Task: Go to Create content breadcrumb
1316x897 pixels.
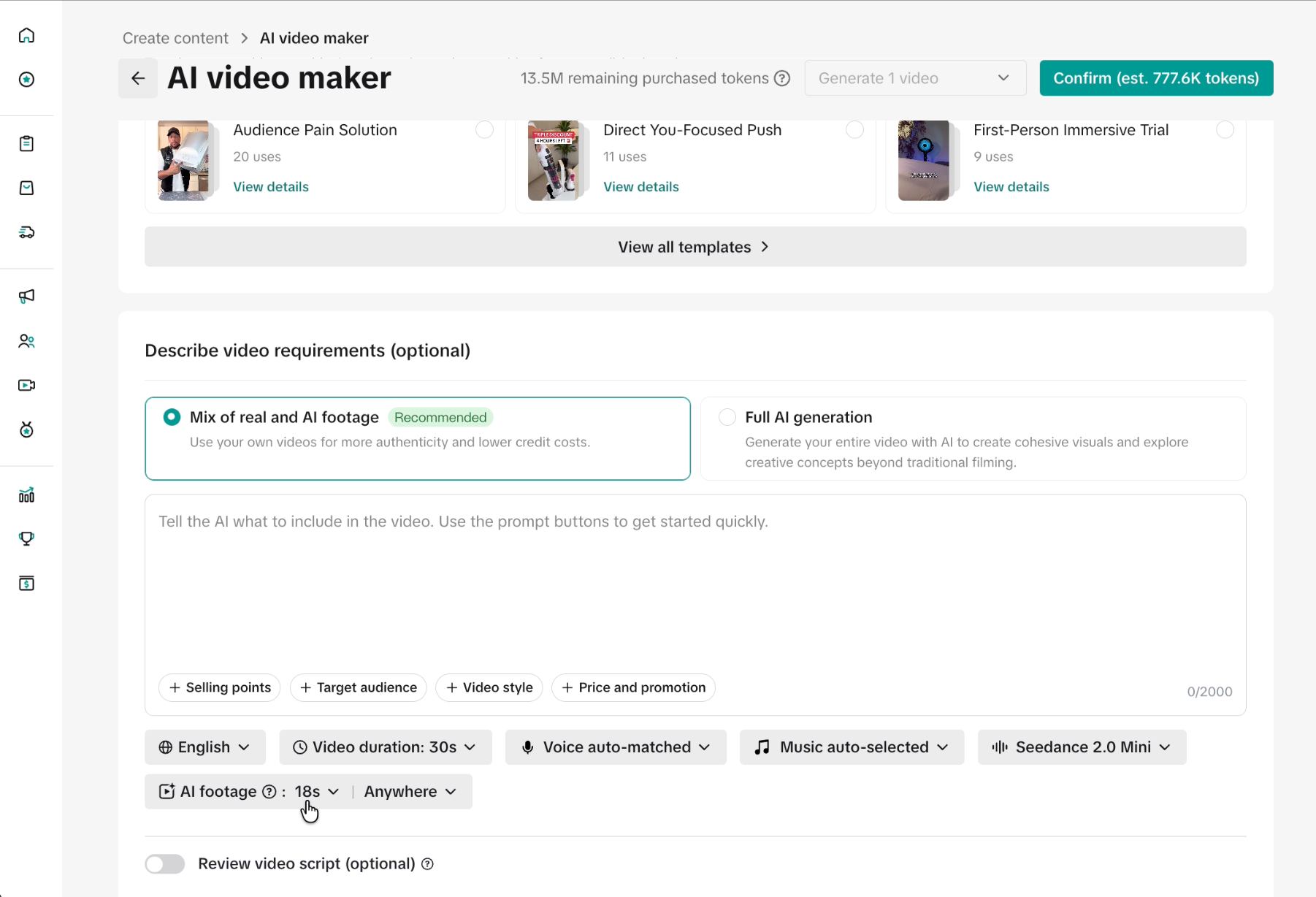Action: (175, 38)
